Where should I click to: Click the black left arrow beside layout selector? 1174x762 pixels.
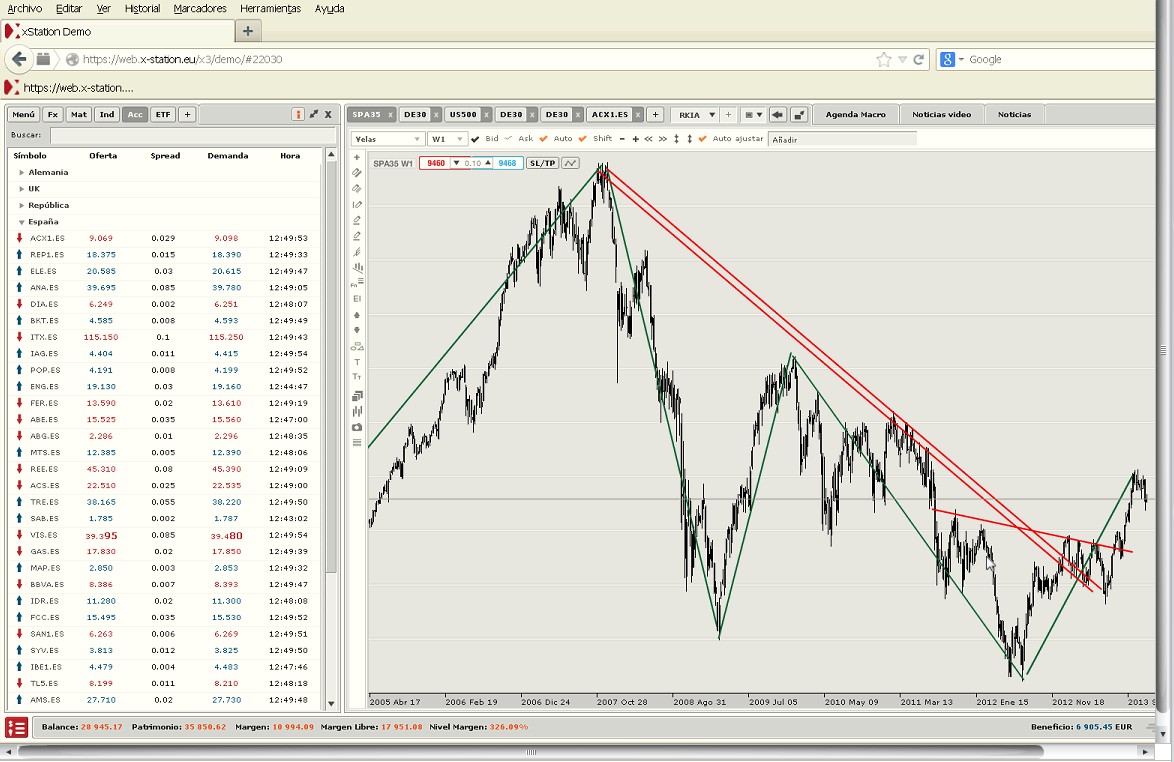777,115
